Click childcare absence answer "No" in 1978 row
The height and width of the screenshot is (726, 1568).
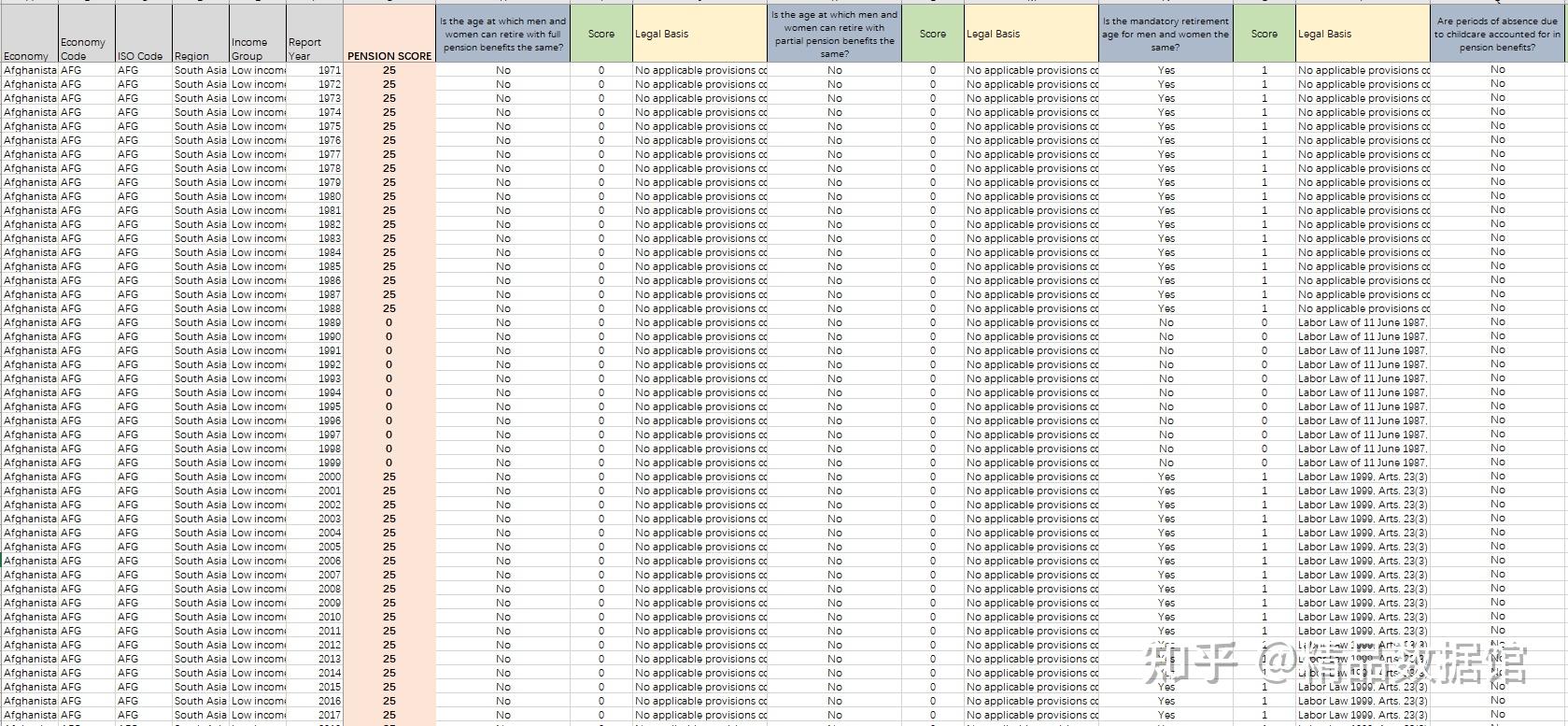(x=1498, y=168)
